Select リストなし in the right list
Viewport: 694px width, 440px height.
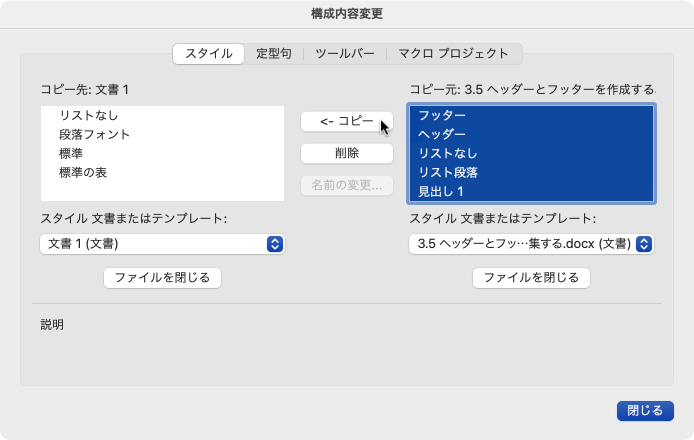448,153
